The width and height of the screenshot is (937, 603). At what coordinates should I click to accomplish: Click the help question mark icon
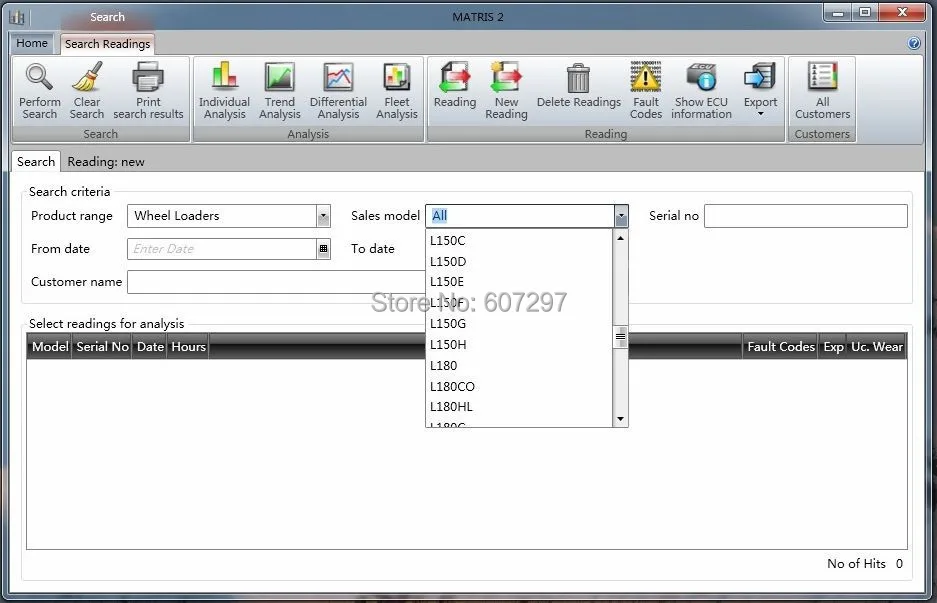[914, 43]
